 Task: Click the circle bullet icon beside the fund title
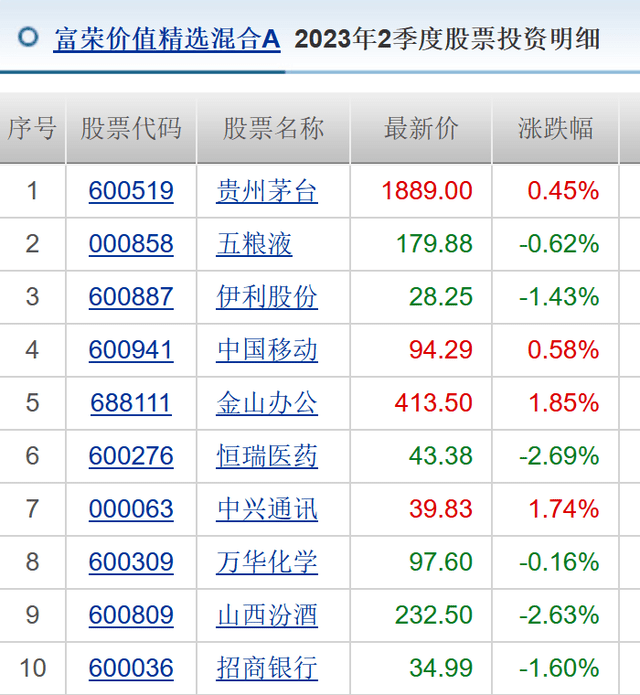28,37
